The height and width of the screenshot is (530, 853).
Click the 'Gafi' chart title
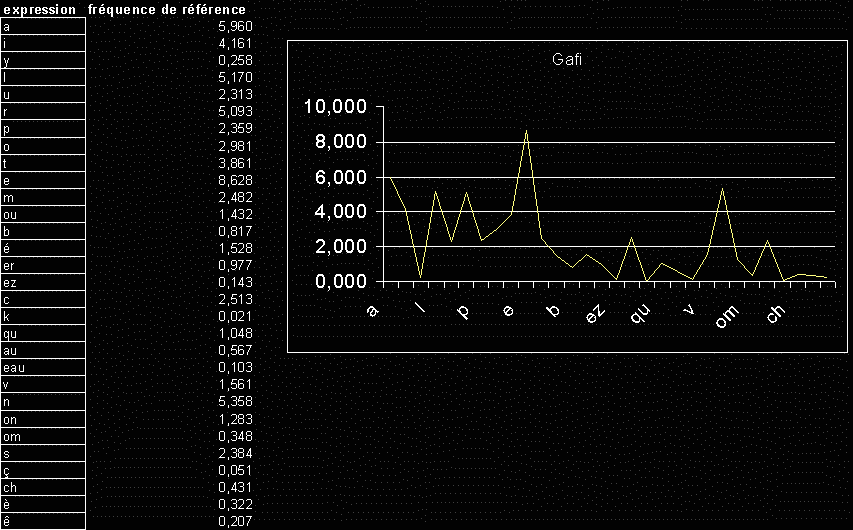pyautogui.click(x=568, y=60)
